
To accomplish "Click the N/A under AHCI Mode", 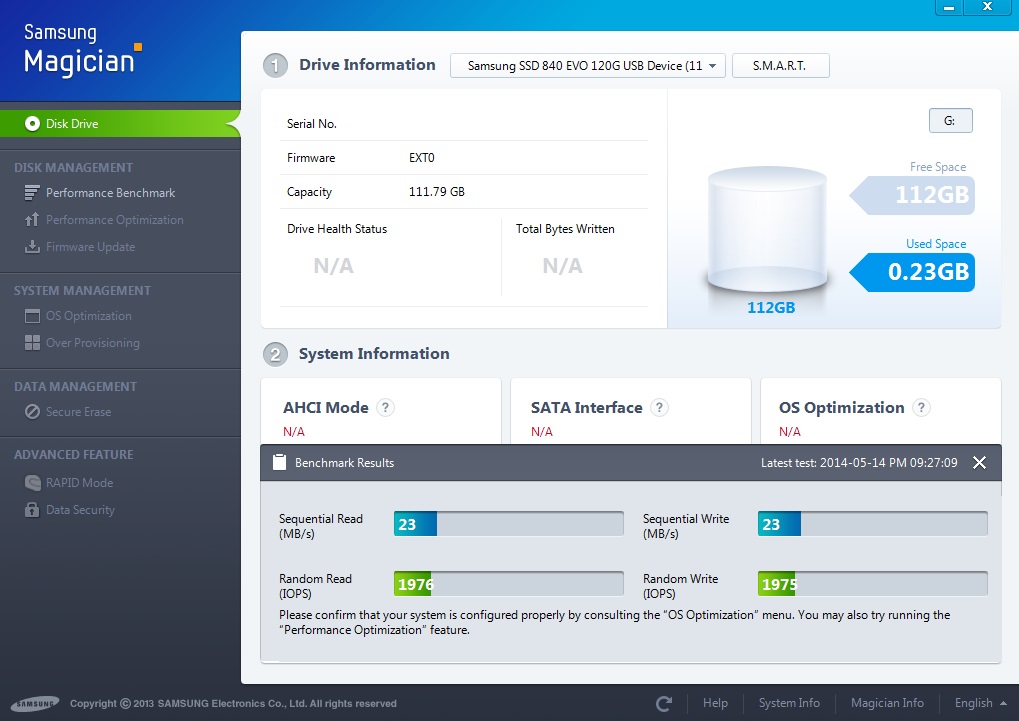I will (x=294, y=432).
